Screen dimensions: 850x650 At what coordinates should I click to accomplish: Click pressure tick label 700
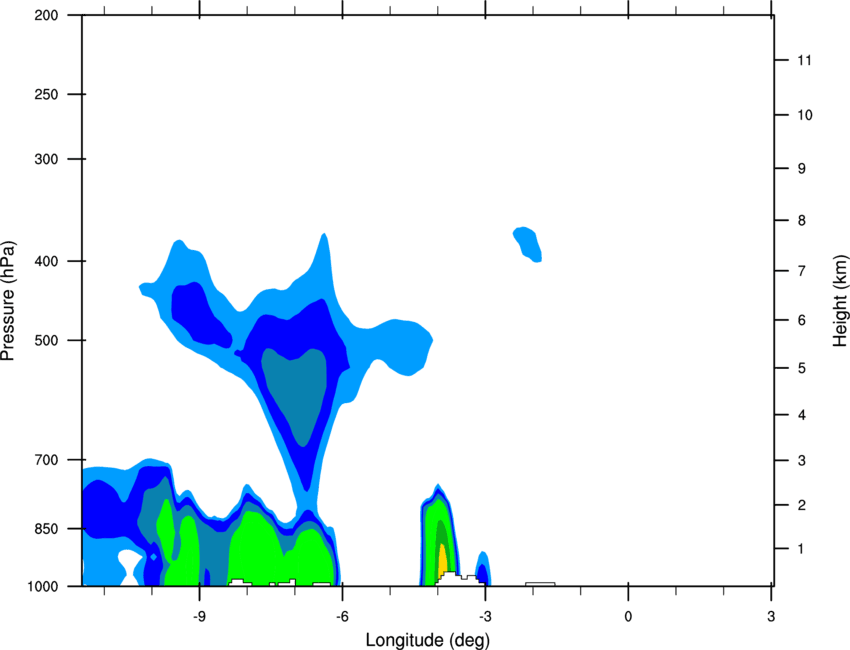click(x=46, y=460)
